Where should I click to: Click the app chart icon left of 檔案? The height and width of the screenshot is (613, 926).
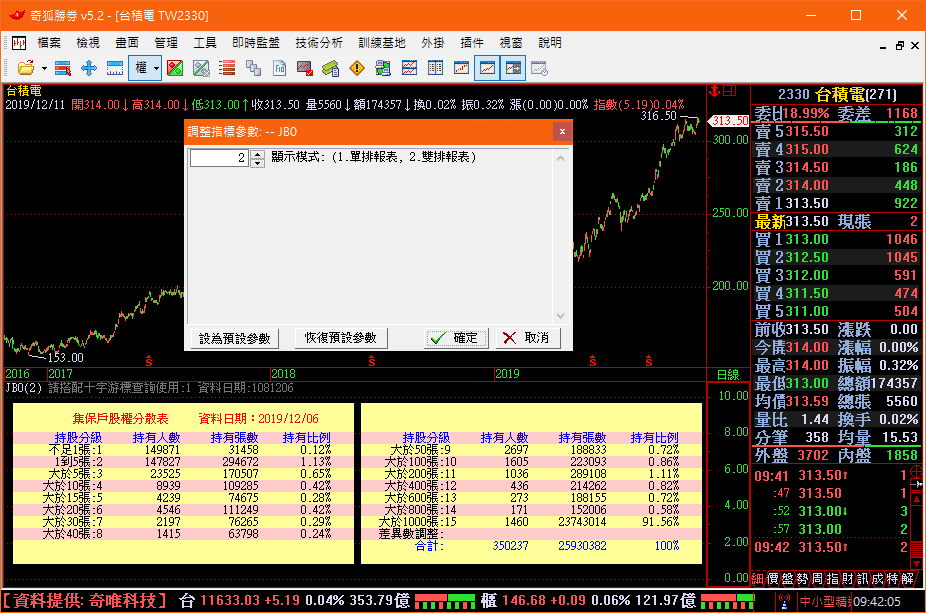click(x=19, y=43)
